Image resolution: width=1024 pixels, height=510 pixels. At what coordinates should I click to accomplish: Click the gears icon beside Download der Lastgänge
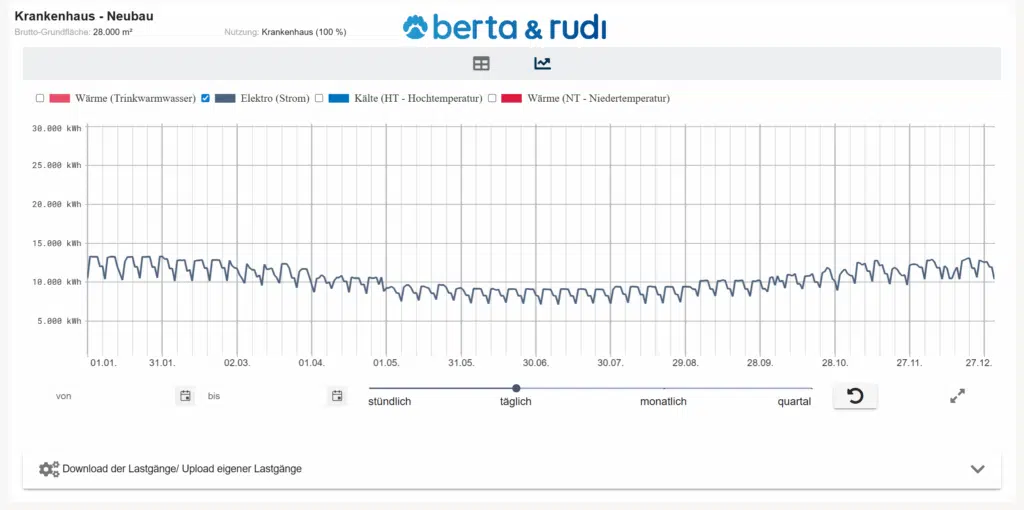click(48, 469)
